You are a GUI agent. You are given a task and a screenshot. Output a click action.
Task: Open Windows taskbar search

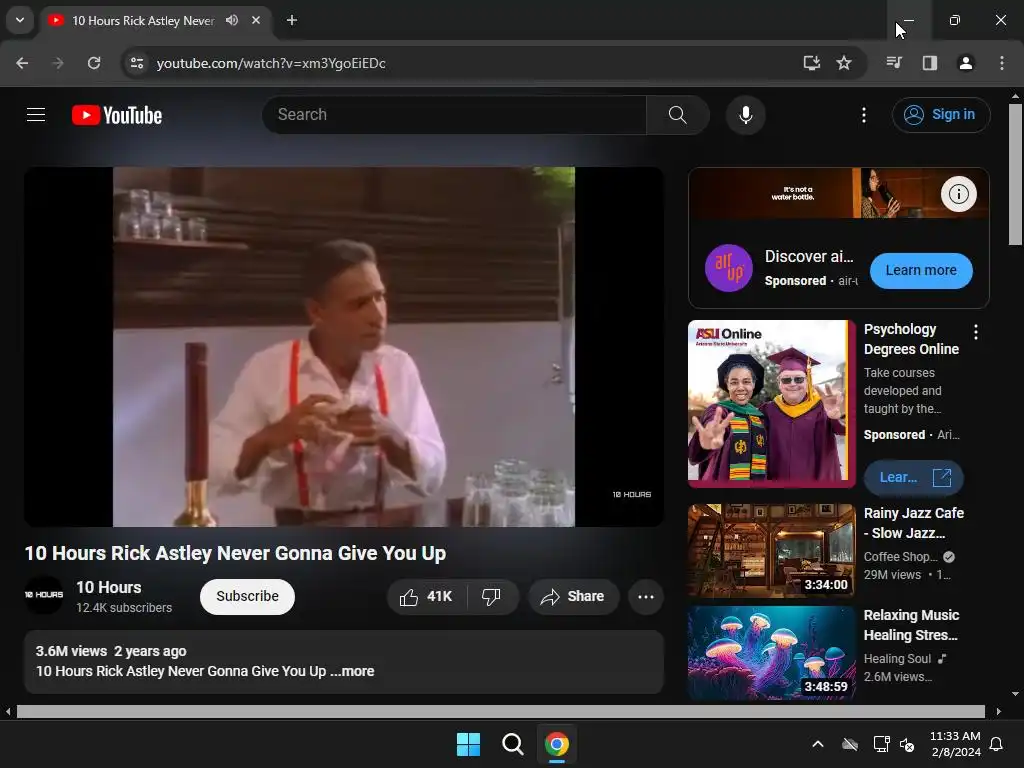[x=513, y=744]
